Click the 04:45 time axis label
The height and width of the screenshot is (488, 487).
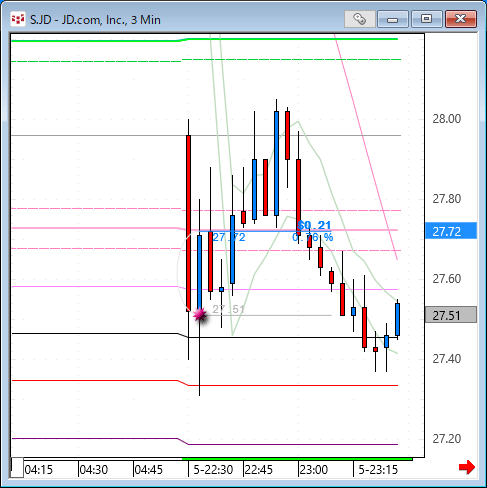149,470
